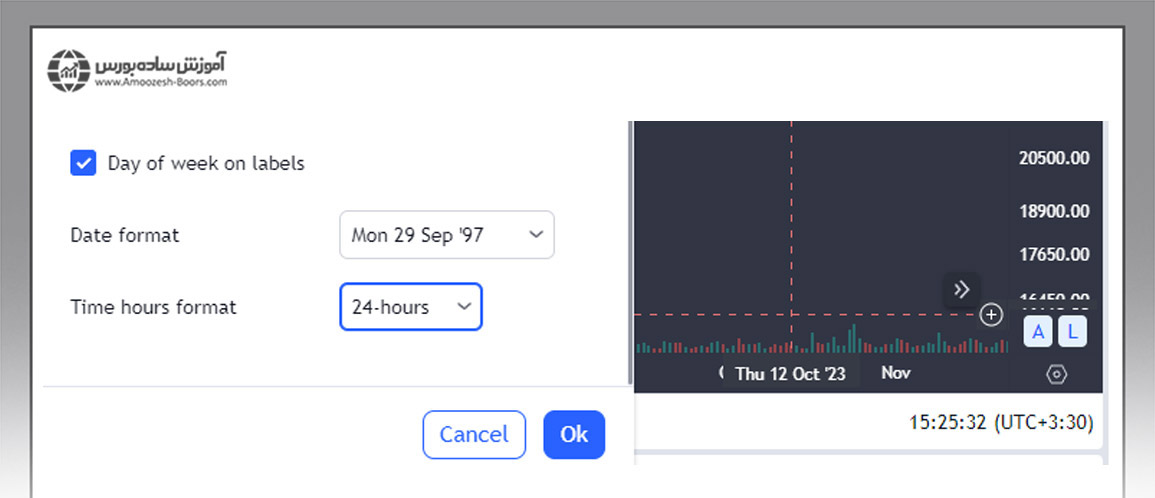The image size is (1155, 498).
Task: Click the tallest green volume bar
Action: [x=853, y=339]
